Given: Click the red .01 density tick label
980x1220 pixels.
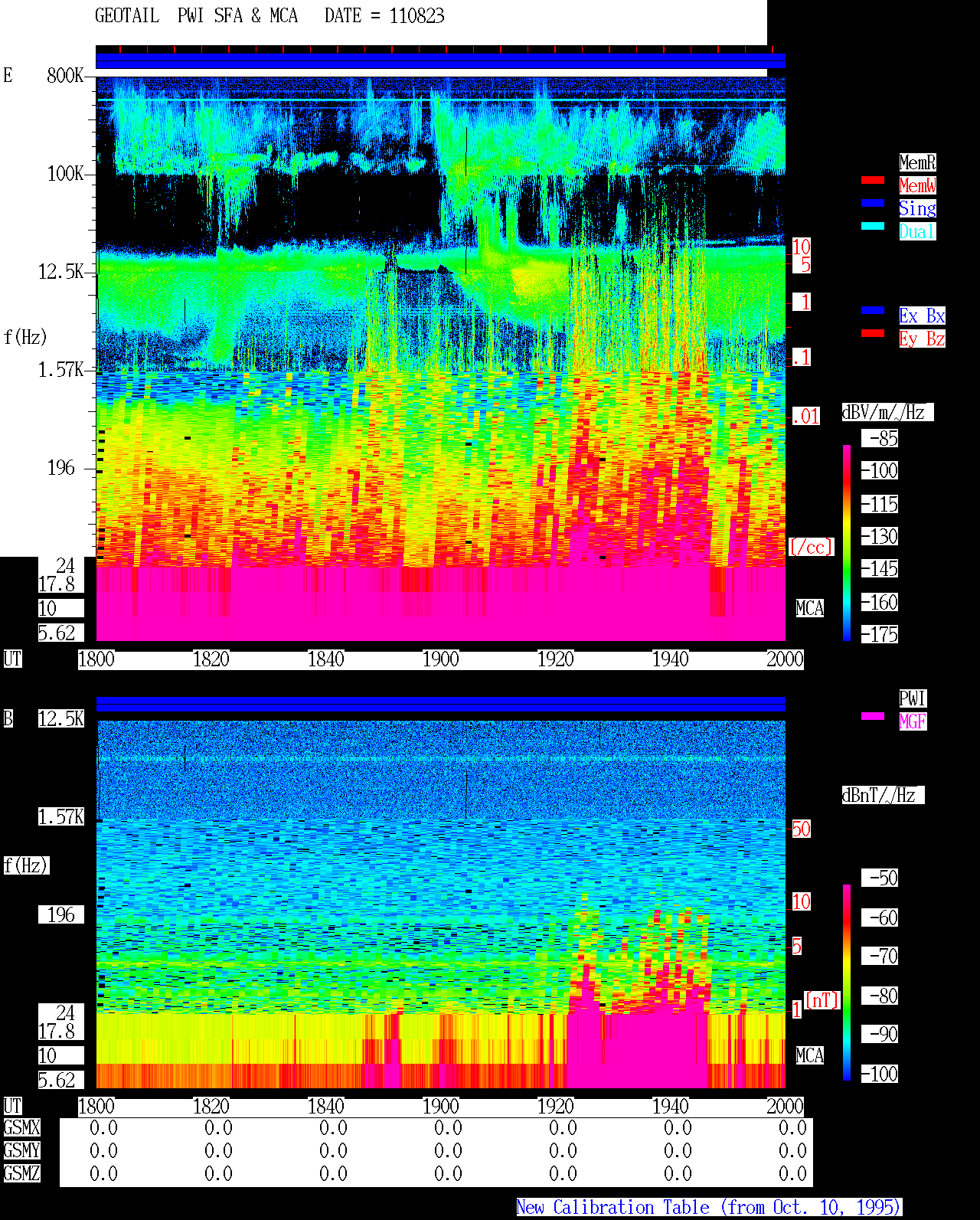Looking at the screenshot, I should [x=805, y=417].
